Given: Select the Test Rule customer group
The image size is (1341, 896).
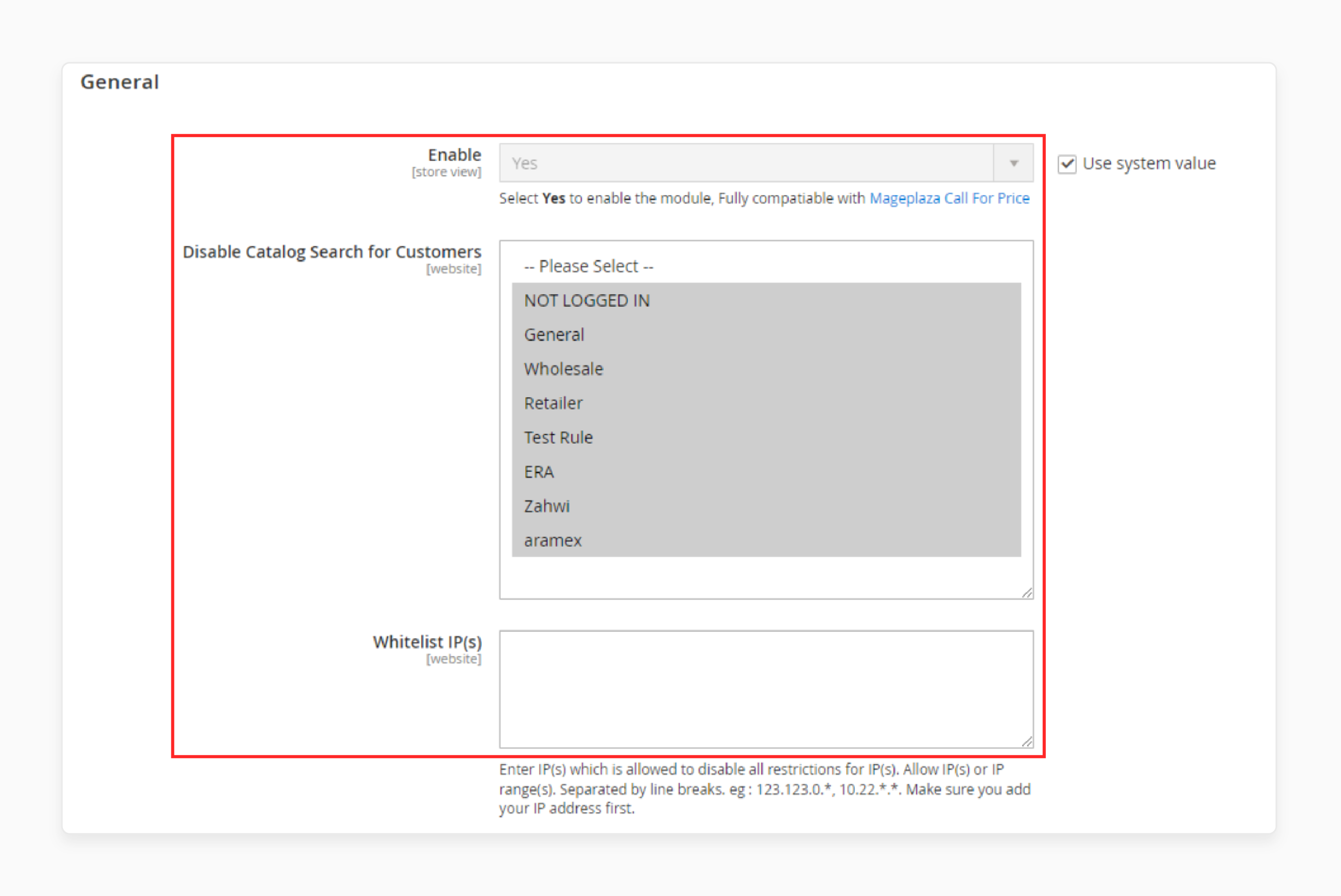Looking at the screenshot, I should coord(766,437).
